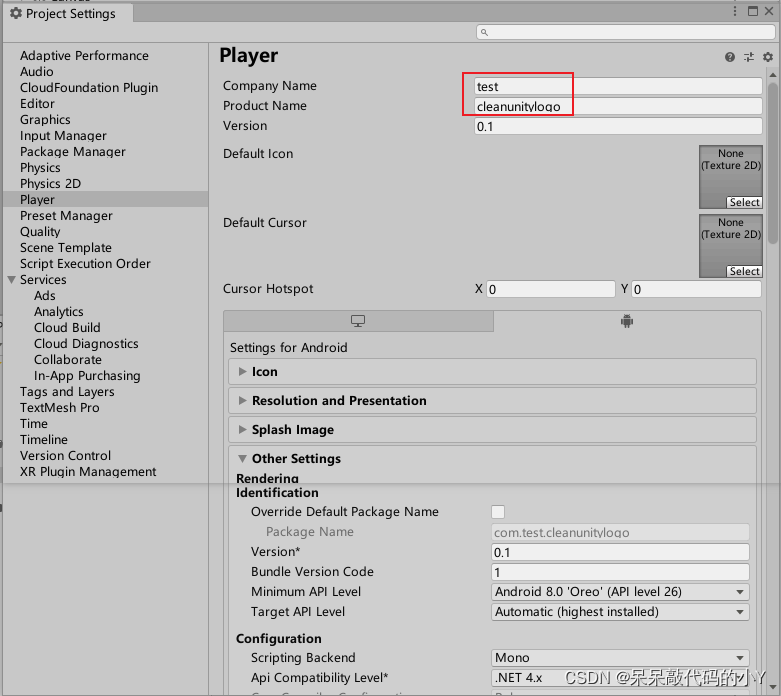781x696 pixels.
Task: Select Analytics under Services
Action: click(58, 312)
